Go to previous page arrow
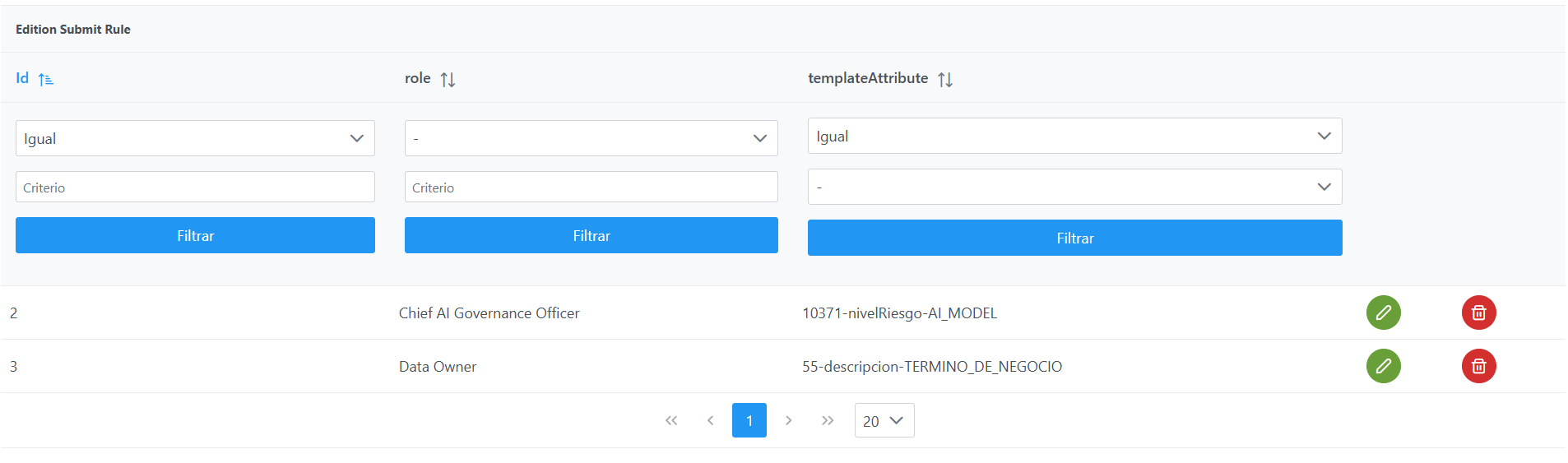 pos(710,420)
